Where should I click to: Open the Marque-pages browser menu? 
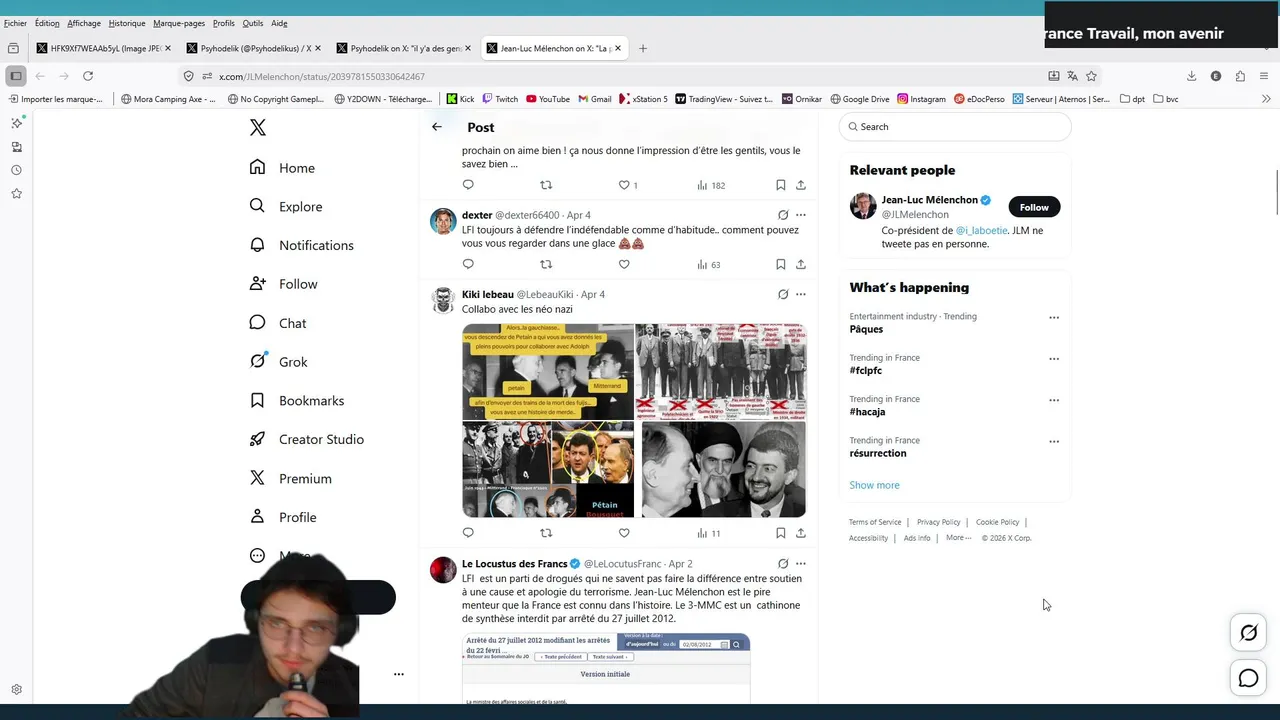point(179,23)
